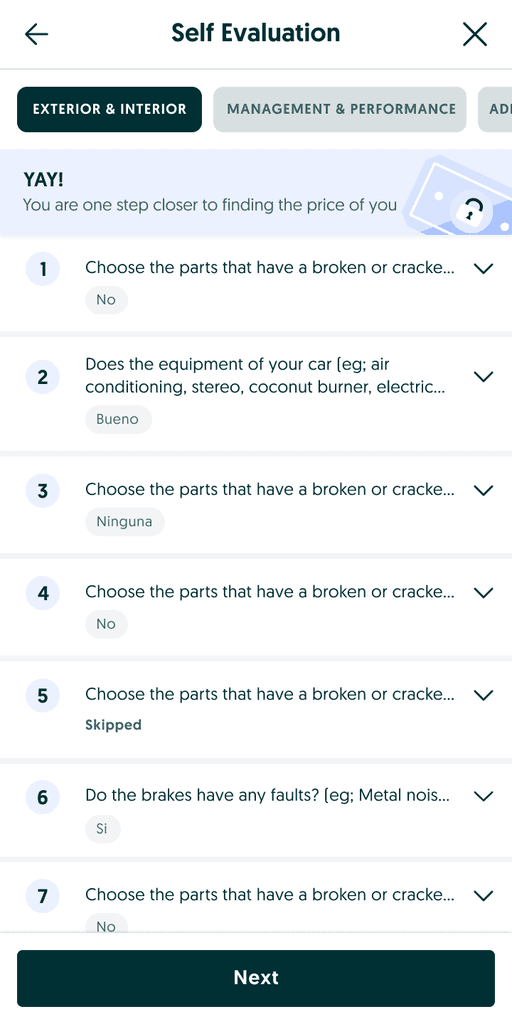Tap the number 4 question badge
This screenshot has height=1024, width=512.
click(42, 593)
